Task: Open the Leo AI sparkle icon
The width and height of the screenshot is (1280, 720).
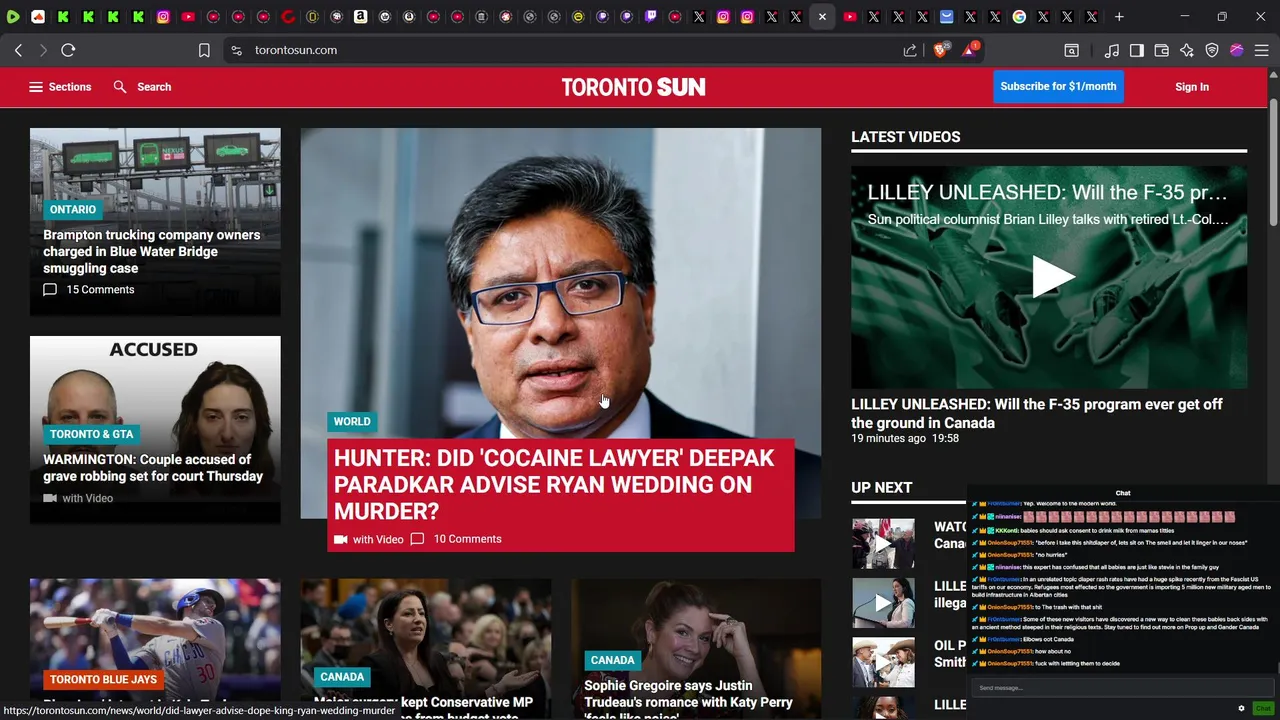Action: [x=1187, y=50]
